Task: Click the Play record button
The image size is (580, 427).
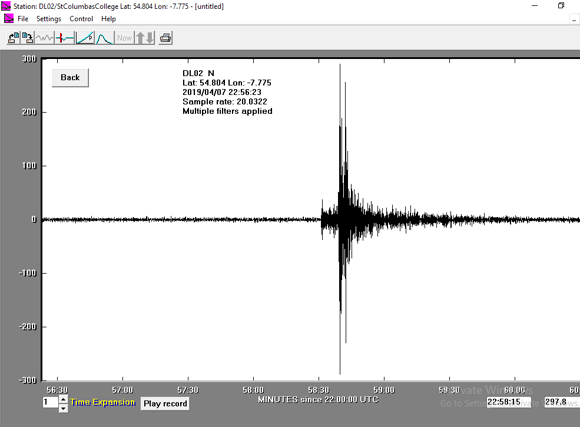Action: point(165,403)
